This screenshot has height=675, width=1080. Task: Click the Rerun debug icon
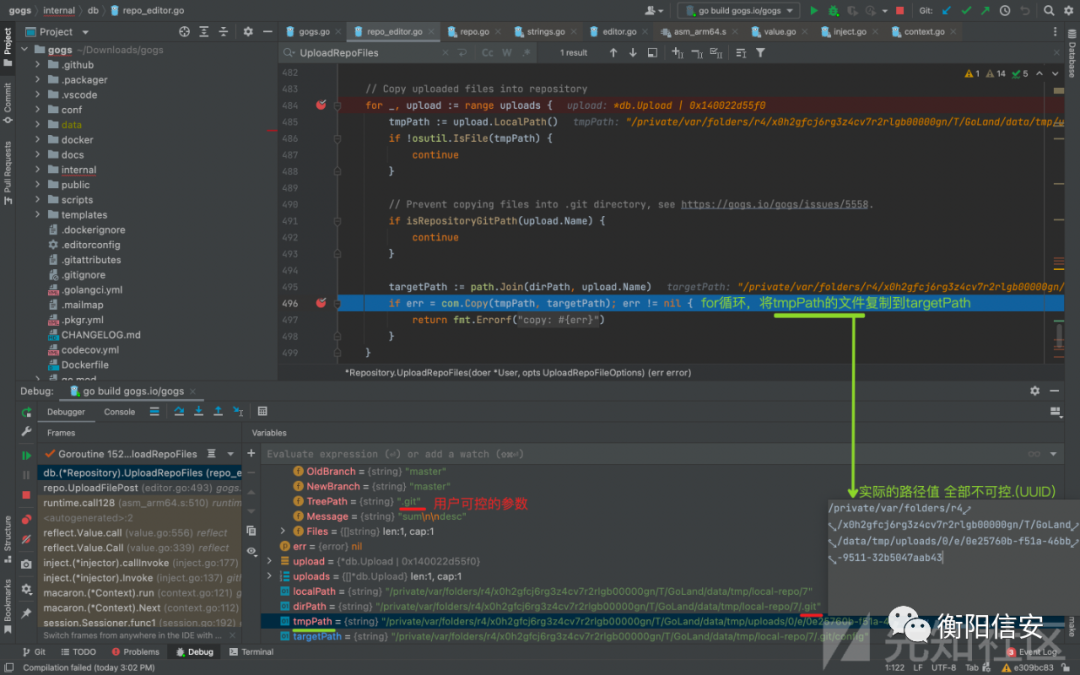(26, 411)
